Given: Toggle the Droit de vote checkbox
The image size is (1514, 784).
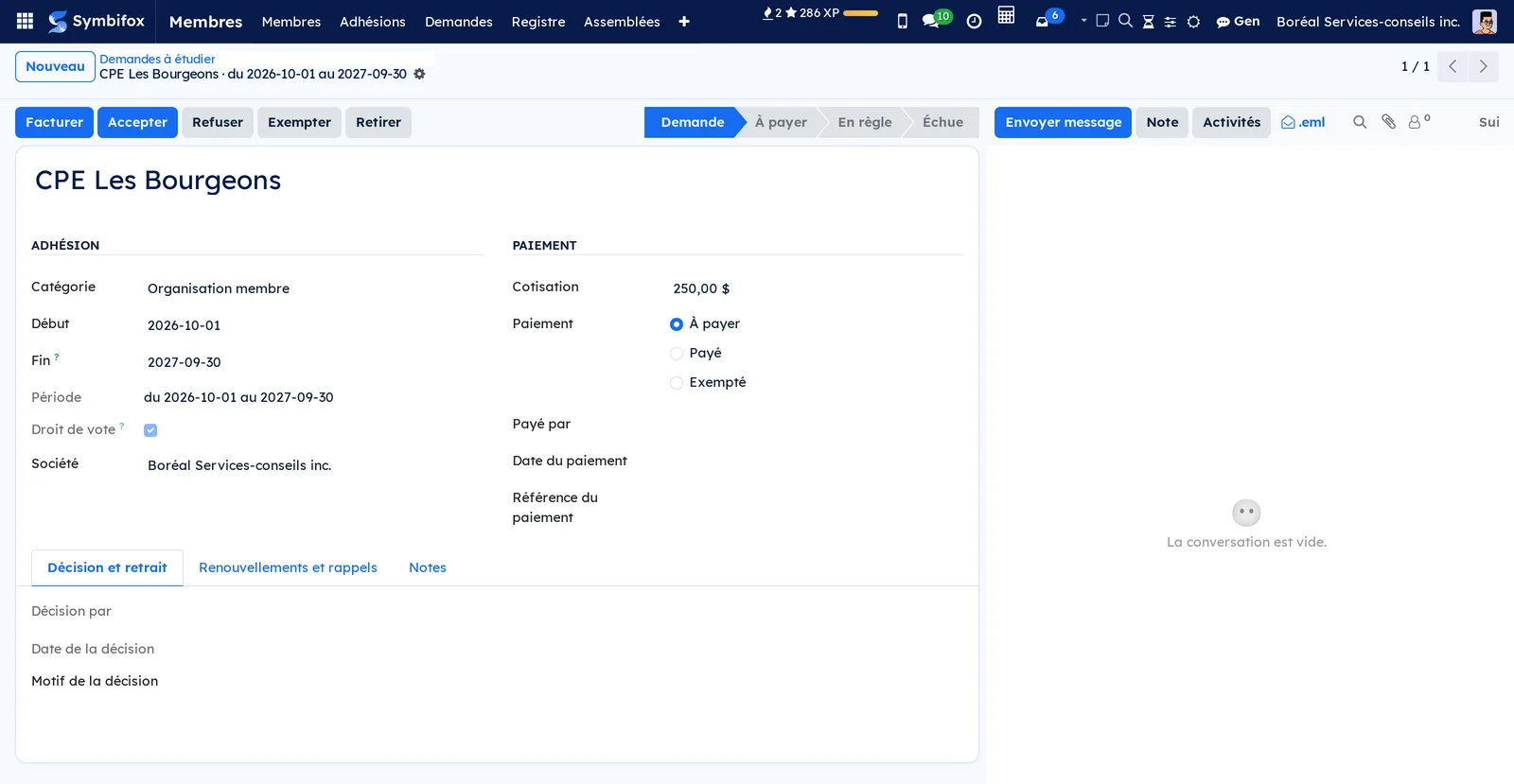Looking at the screenshot, I should click(x=150, y=430).
